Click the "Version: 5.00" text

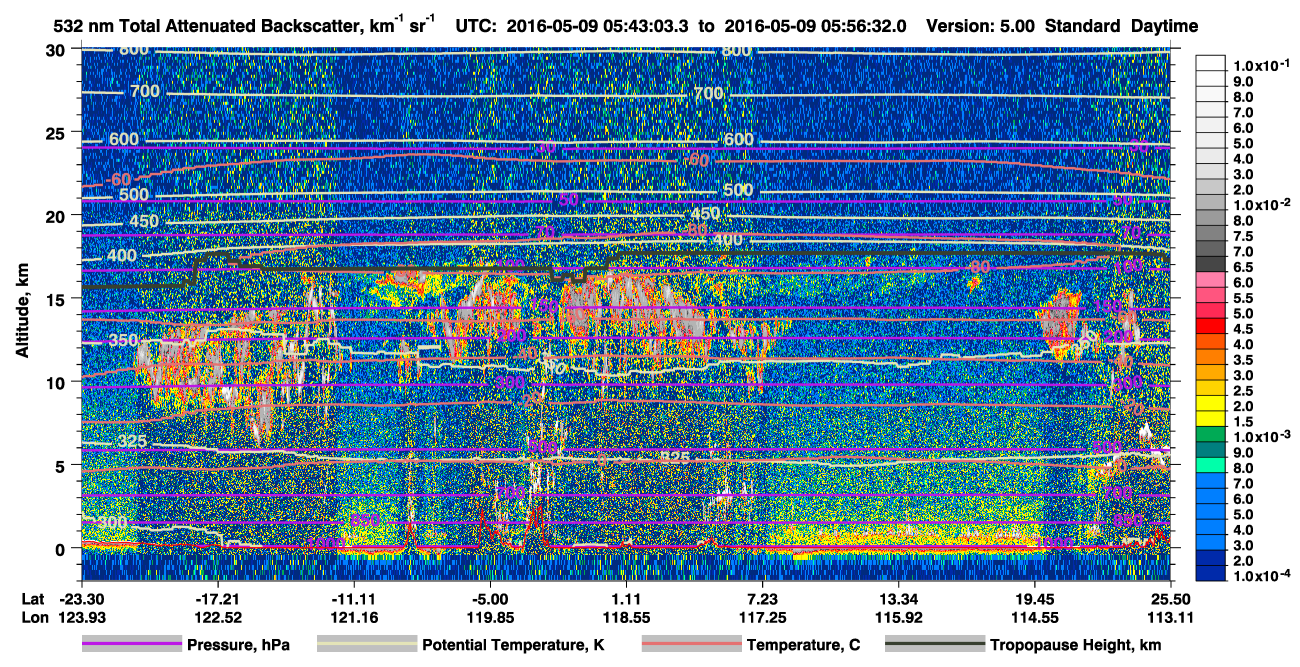[x=981, y=27]
